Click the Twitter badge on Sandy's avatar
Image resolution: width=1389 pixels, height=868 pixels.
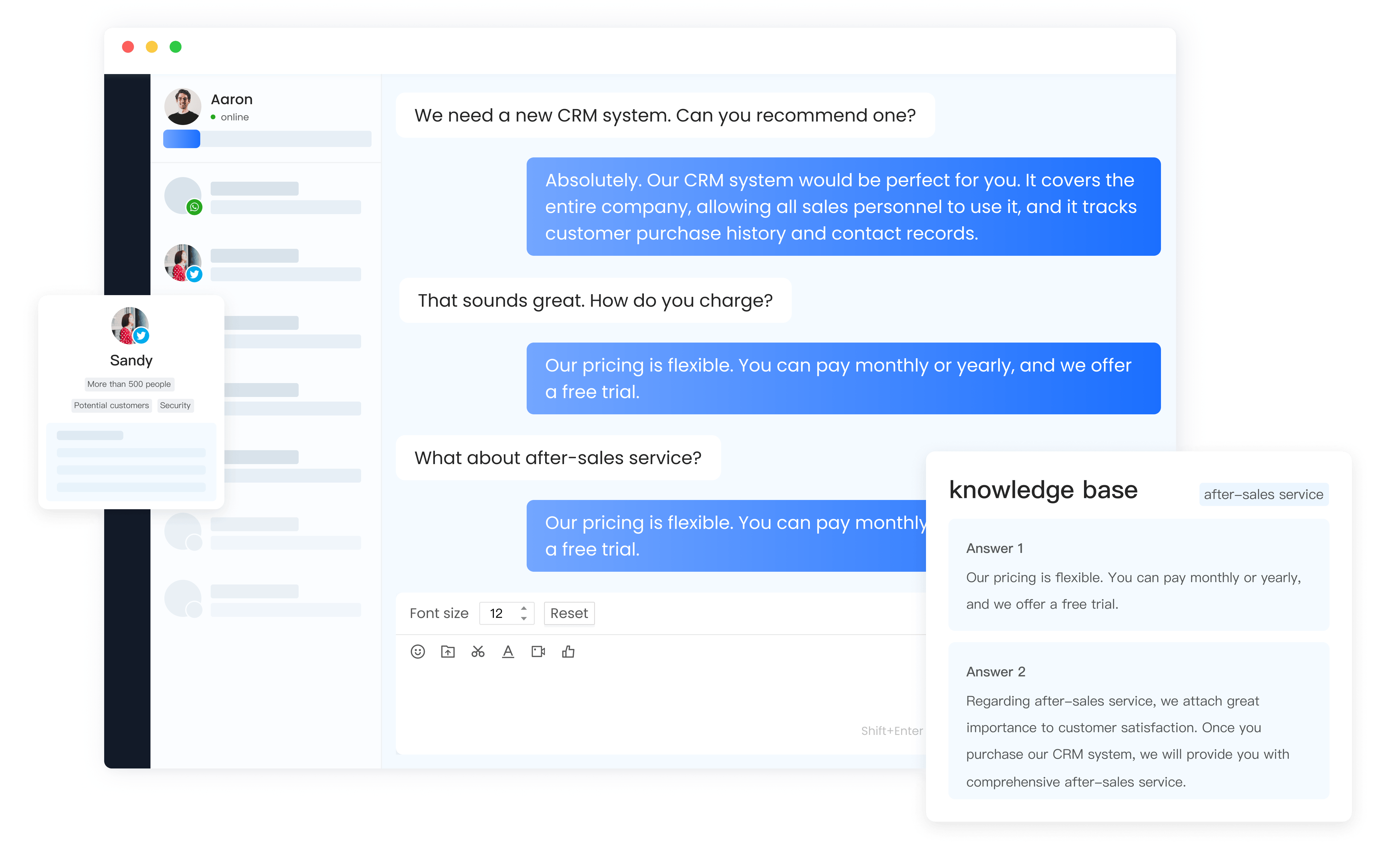click(x=141, y=336)
